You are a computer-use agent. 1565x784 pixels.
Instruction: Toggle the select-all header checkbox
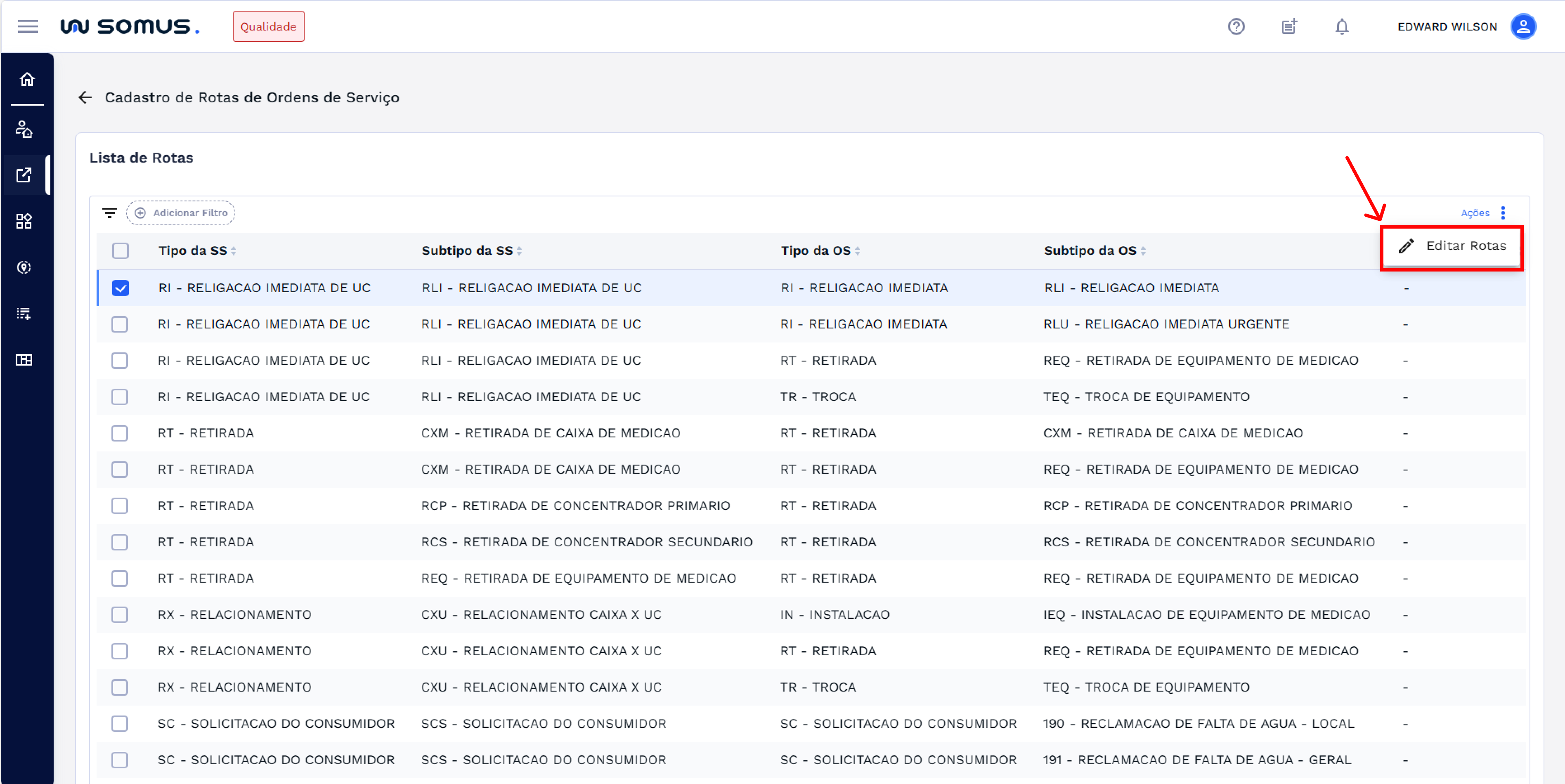click(120, 251)
